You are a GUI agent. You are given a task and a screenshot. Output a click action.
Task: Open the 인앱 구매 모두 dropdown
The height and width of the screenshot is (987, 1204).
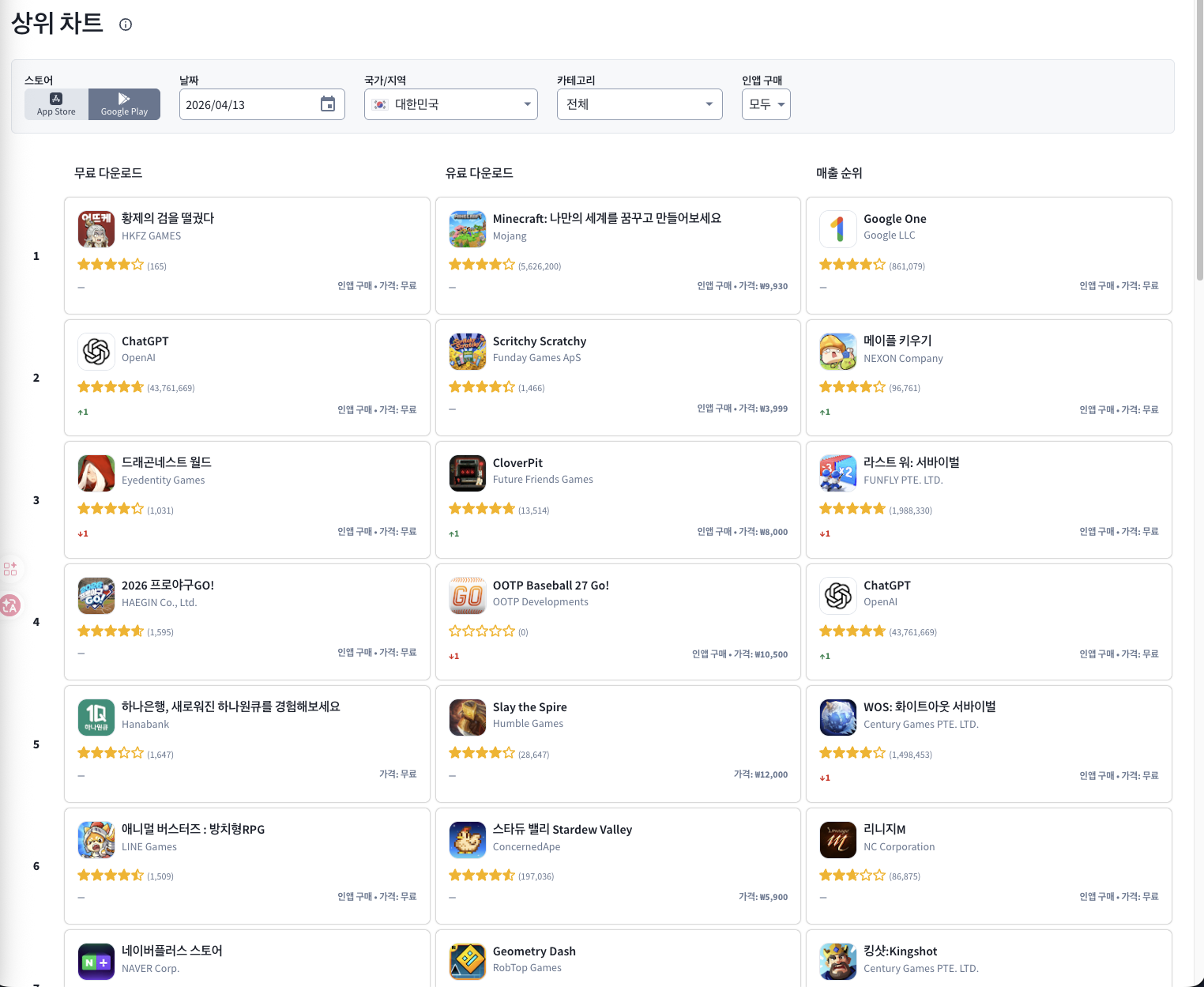tap(766, 104)
